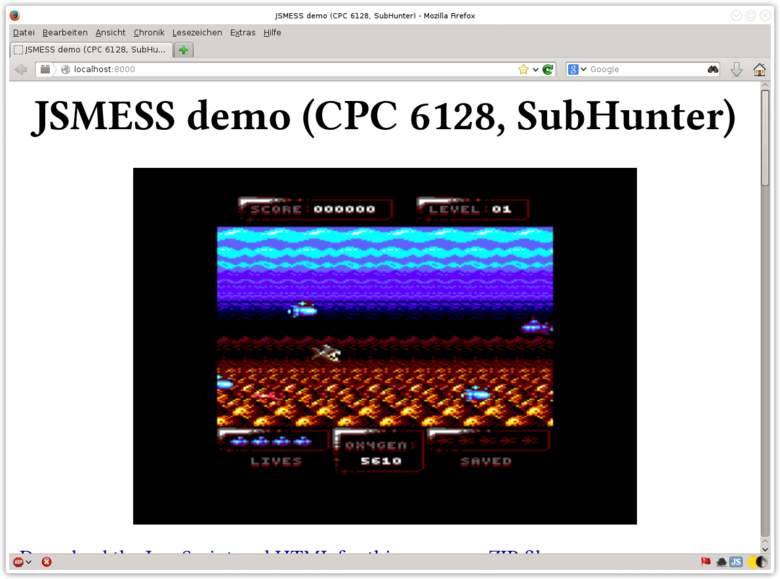
Task: Select the JSMESS demo browser tab
Action: [92, 50]
